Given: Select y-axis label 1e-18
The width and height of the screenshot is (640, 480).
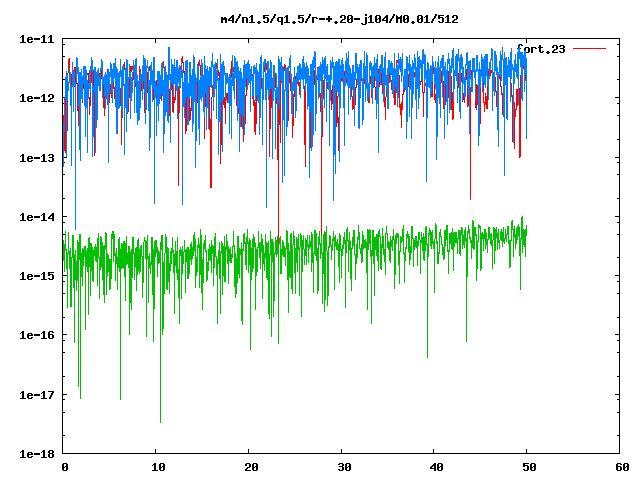Looking at the screenshot, I should point(37,454).
